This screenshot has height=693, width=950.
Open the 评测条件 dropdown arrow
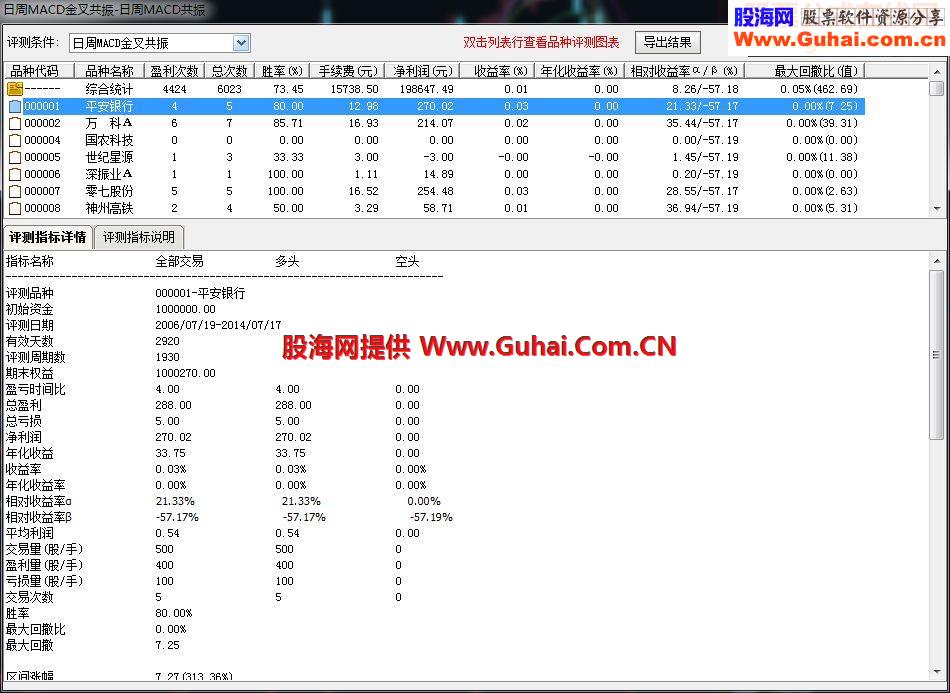[x=242, y=43]
